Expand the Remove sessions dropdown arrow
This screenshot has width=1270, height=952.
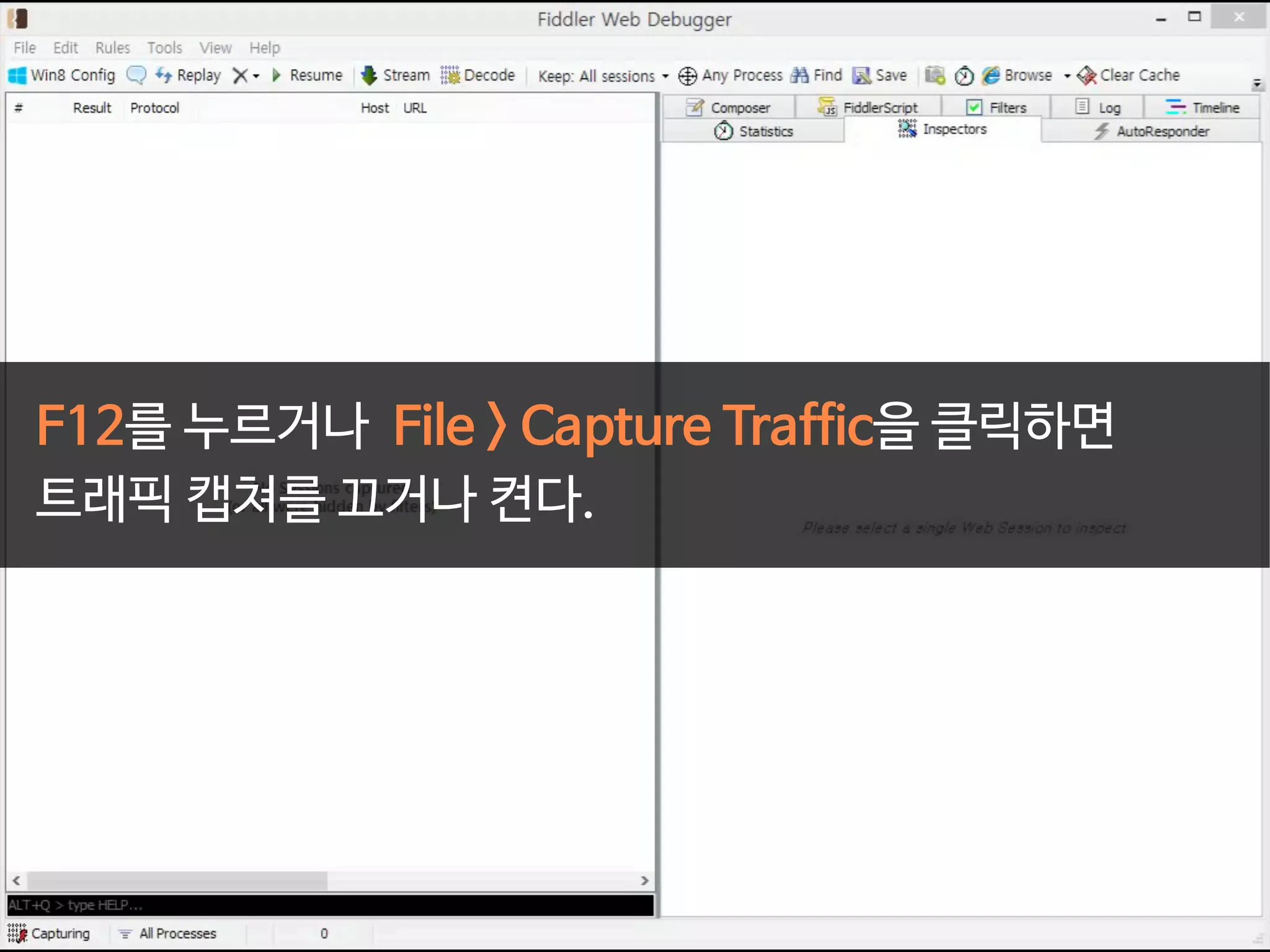(256, 76)
